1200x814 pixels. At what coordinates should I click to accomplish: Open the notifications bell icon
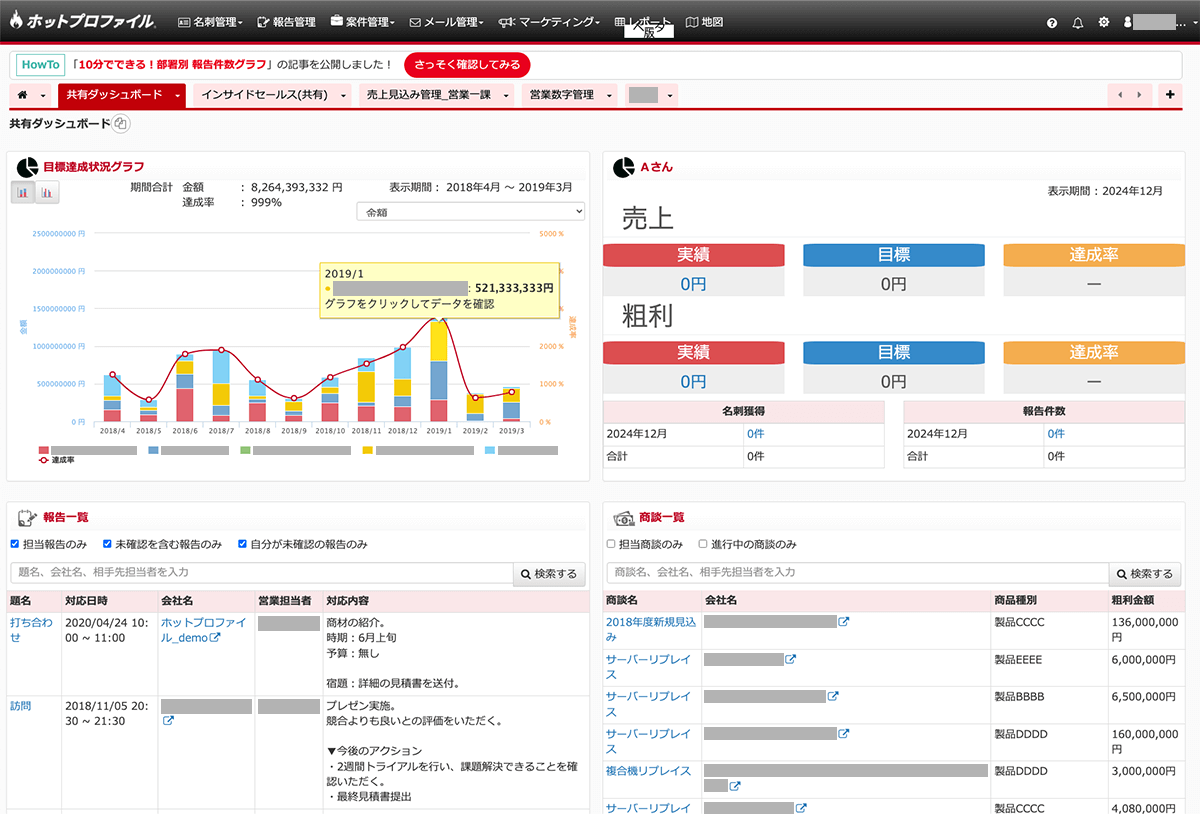coord(1077,22)
